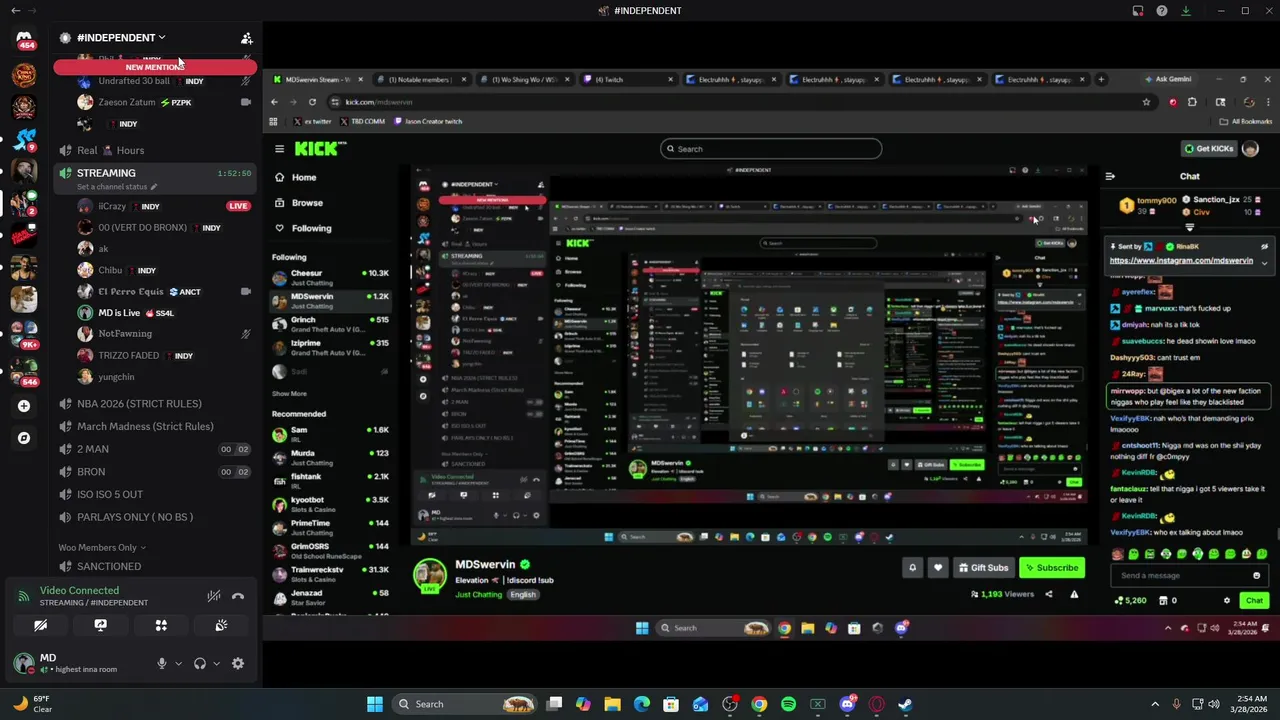Viewport: 1280px width, 720px height.
Task: Click Add a Server plus icon
Action: [24, 406]
